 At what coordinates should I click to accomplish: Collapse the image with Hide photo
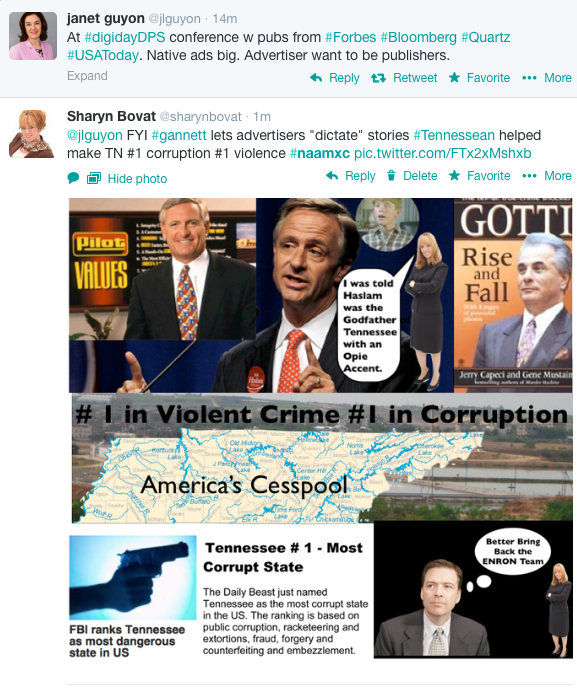(137, 179)
